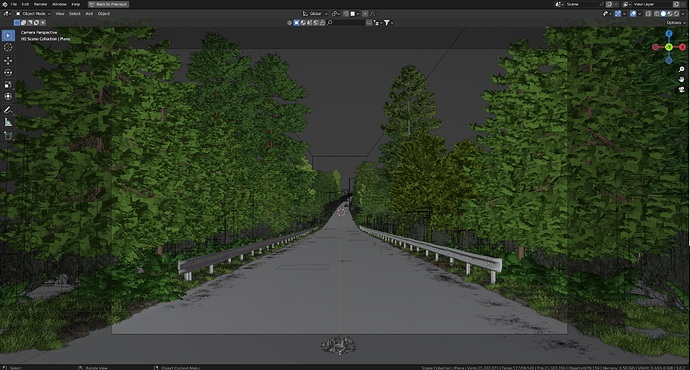Set selection mode to extend
This screenshot has height=370, width=690.
(x=23, y=22)
